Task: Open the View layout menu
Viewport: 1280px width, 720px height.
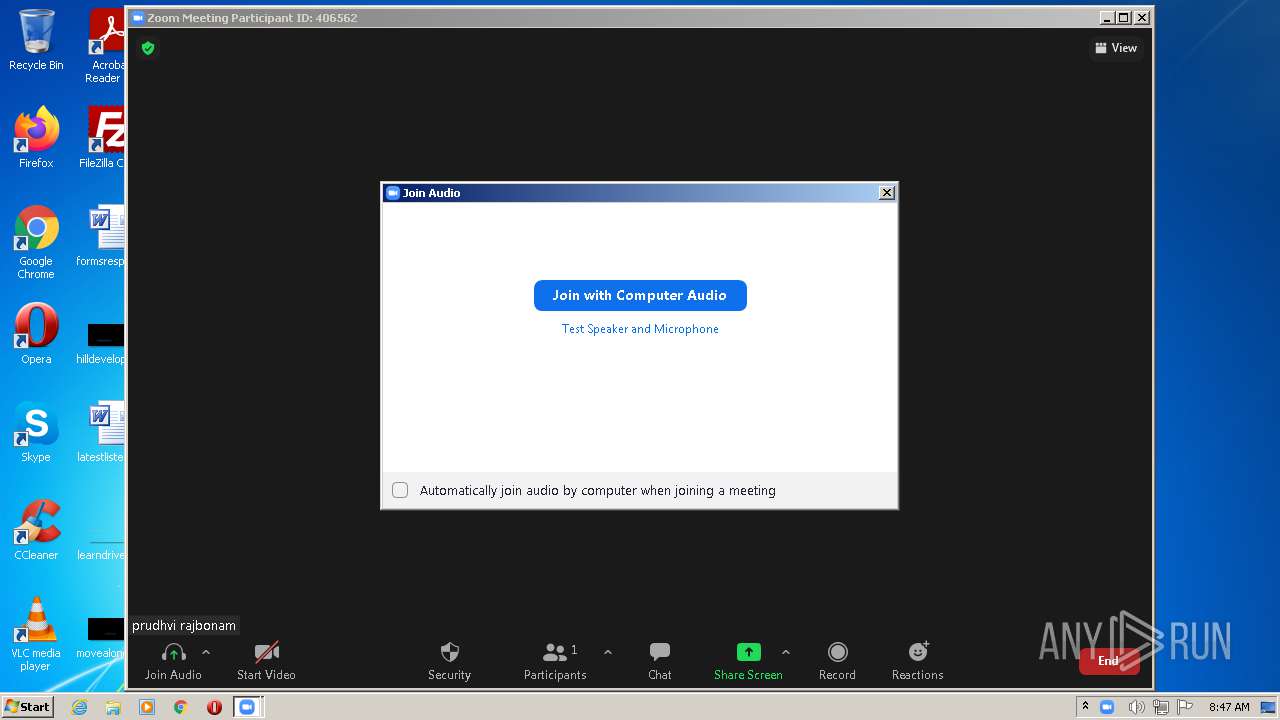Action: [1116, 48]
